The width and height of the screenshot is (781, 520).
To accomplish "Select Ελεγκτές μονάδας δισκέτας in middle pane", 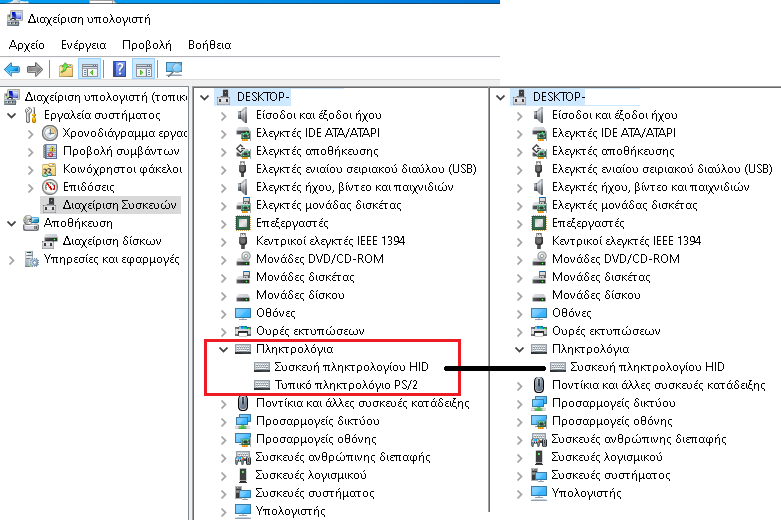I will click(329, 205).
